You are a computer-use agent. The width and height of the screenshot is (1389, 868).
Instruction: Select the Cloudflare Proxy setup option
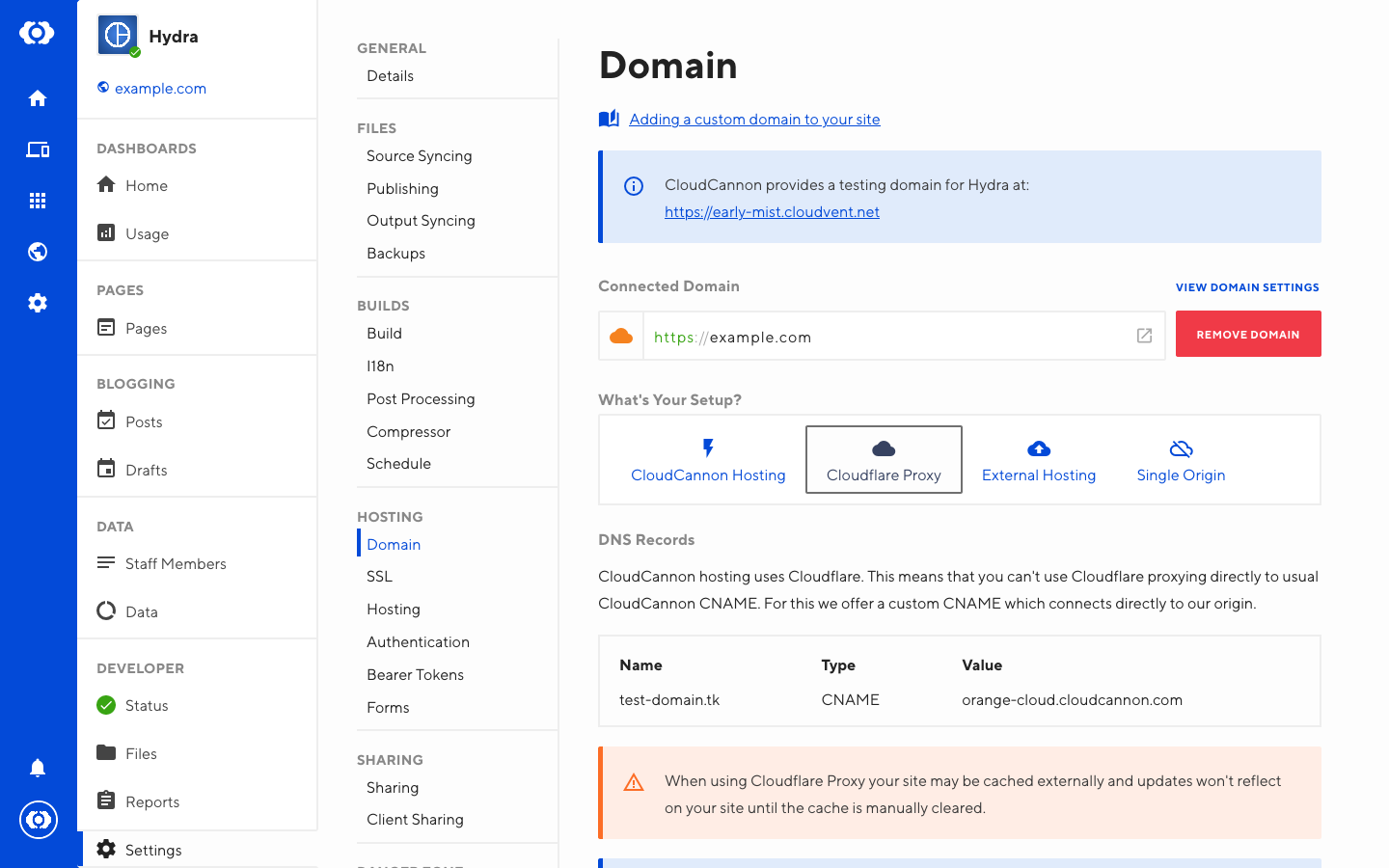coord(884,460)
